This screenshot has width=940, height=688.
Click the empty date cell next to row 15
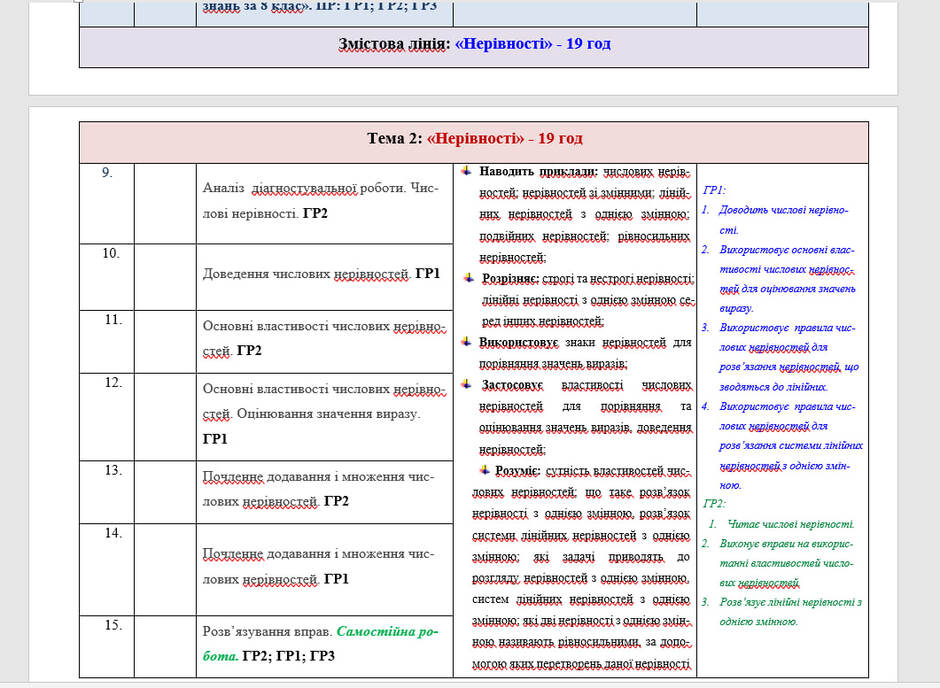point(165,647)
